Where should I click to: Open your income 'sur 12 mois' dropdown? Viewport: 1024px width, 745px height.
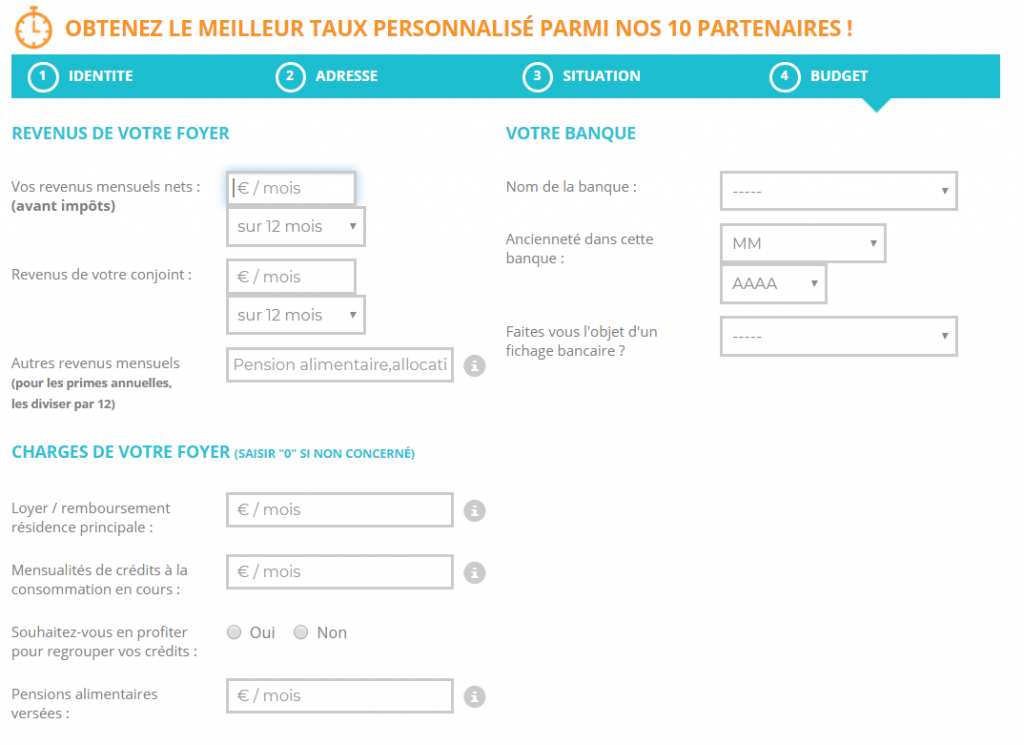coord(296,227)
